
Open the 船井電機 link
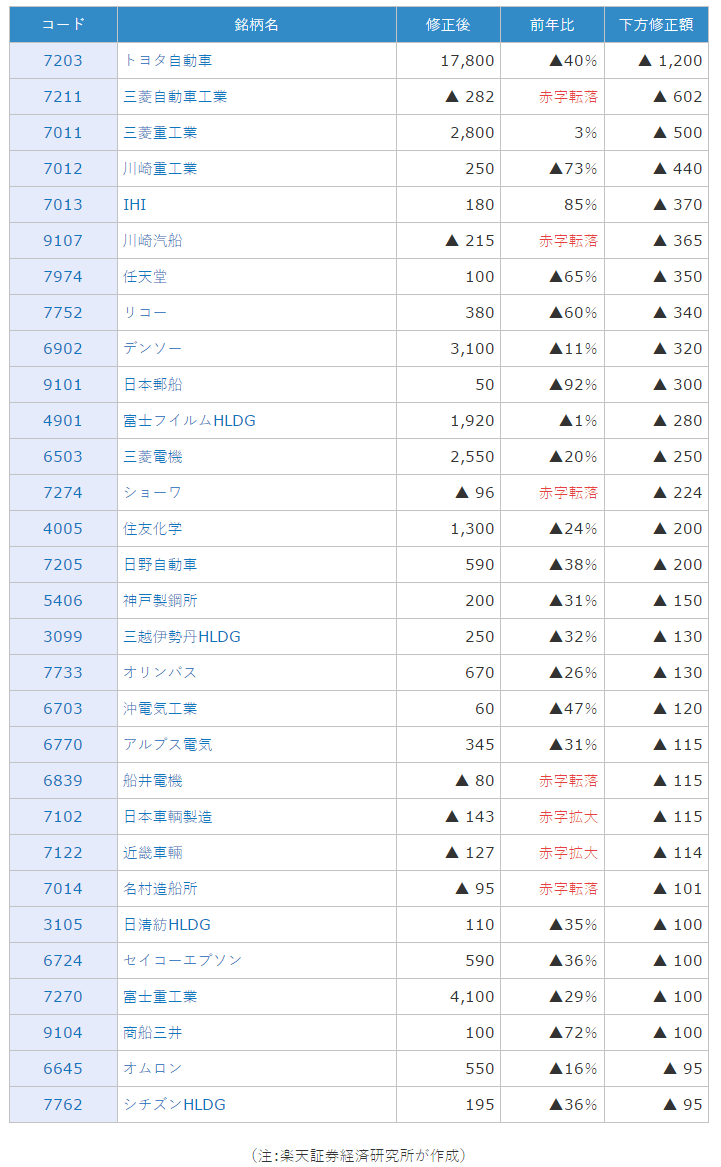pos(153,781)
